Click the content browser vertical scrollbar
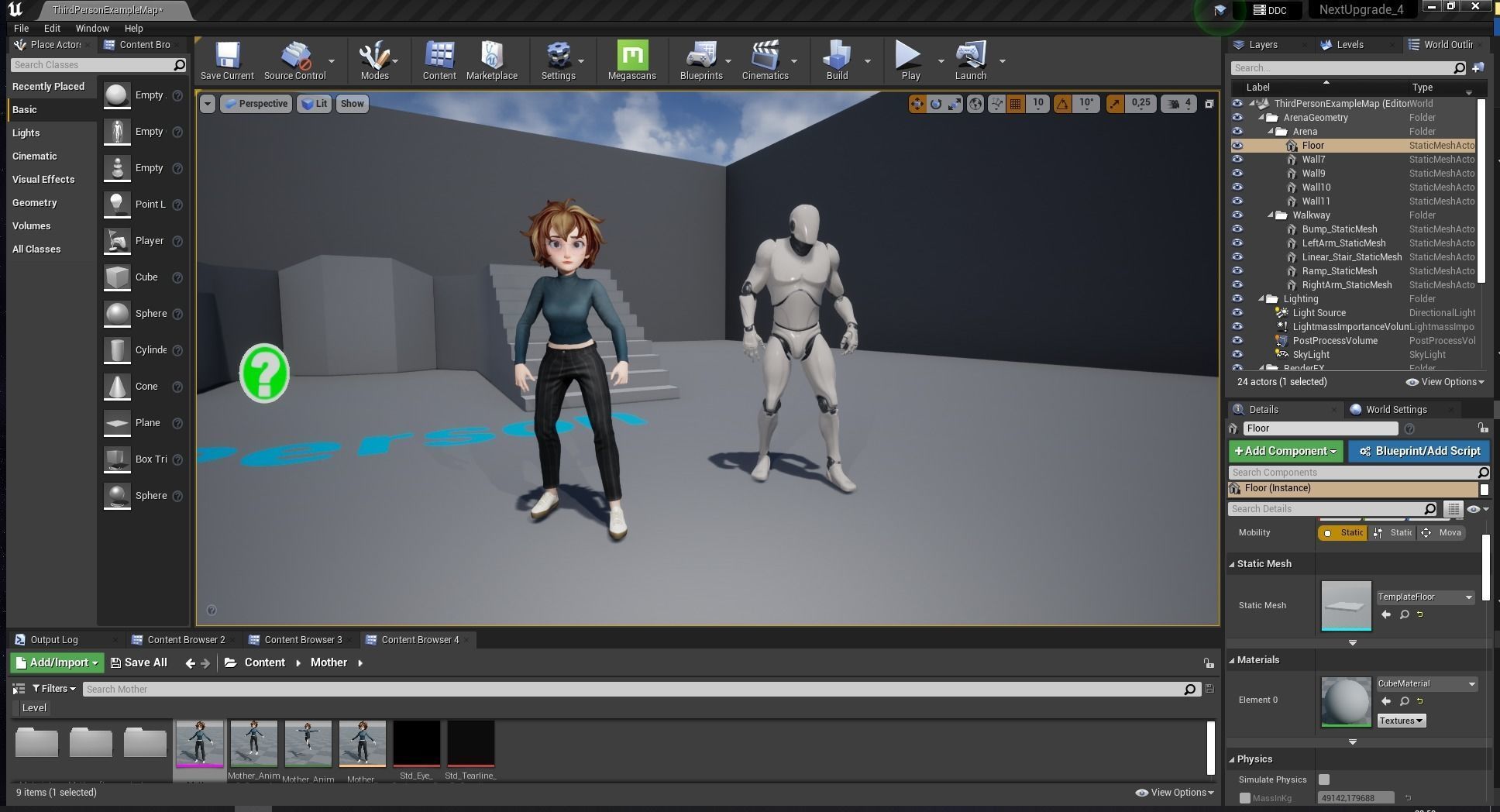 click(x=1210, y=748)
